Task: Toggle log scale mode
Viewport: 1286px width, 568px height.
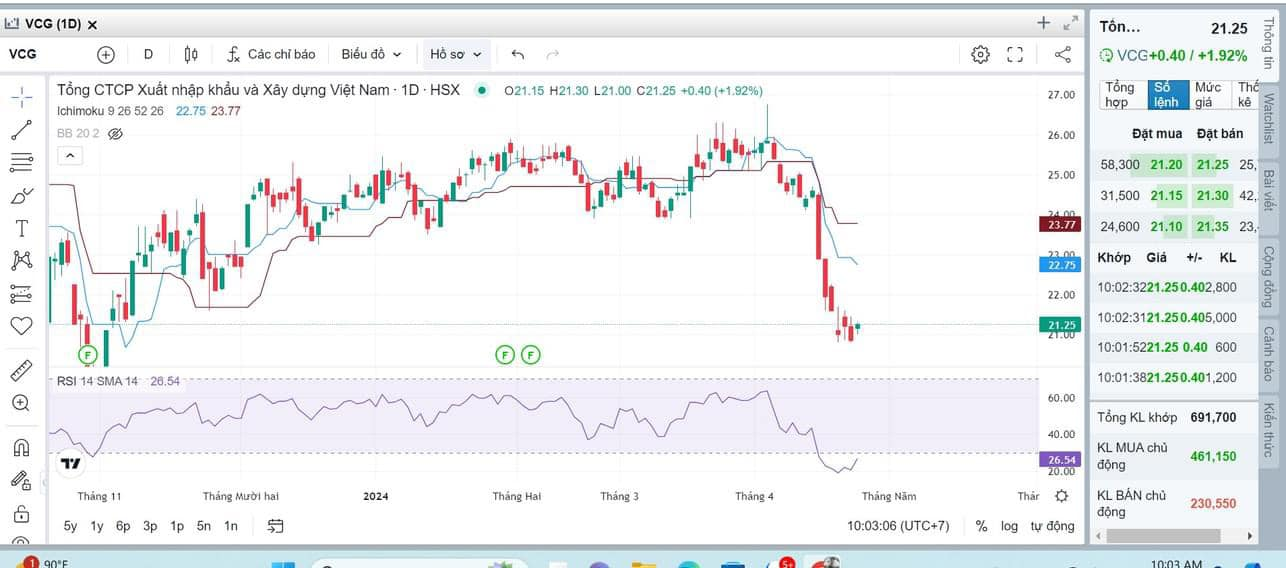Action: pos(1009,525)
